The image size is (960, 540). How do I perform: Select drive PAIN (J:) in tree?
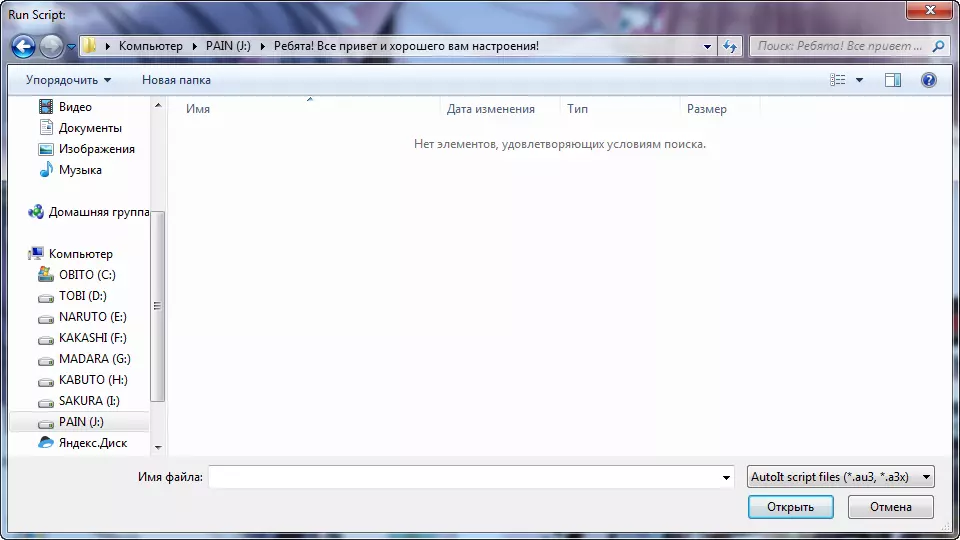pos(80,422)
